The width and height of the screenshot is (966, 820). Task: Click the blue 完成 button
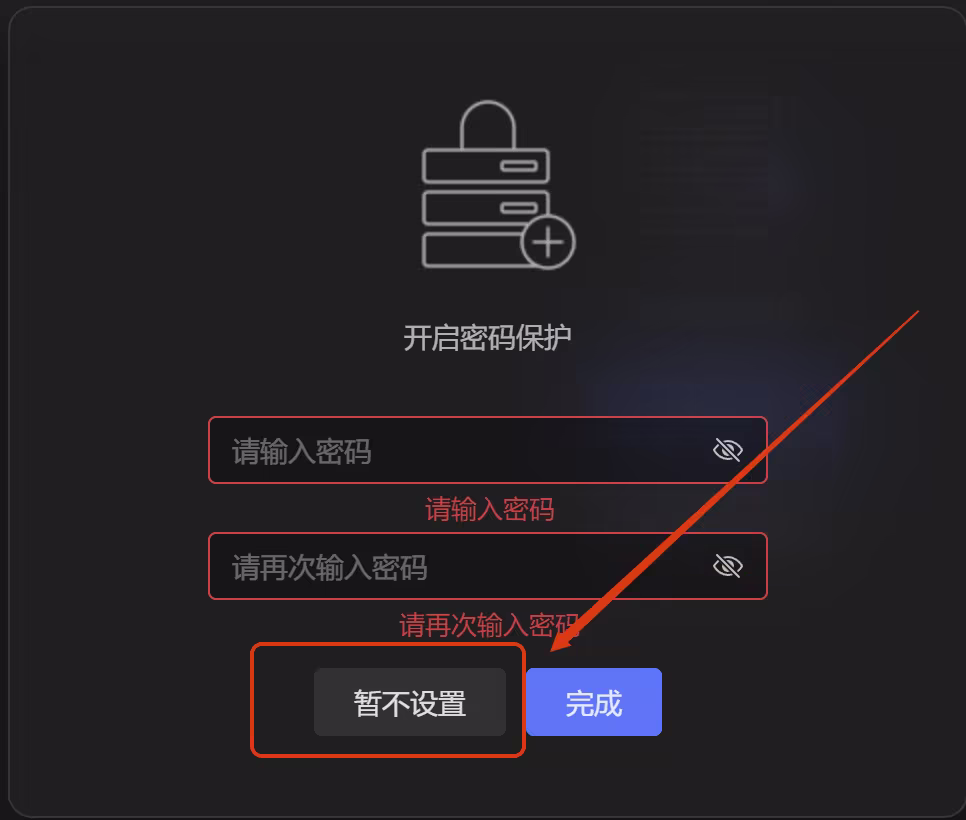tap(594, 702)
